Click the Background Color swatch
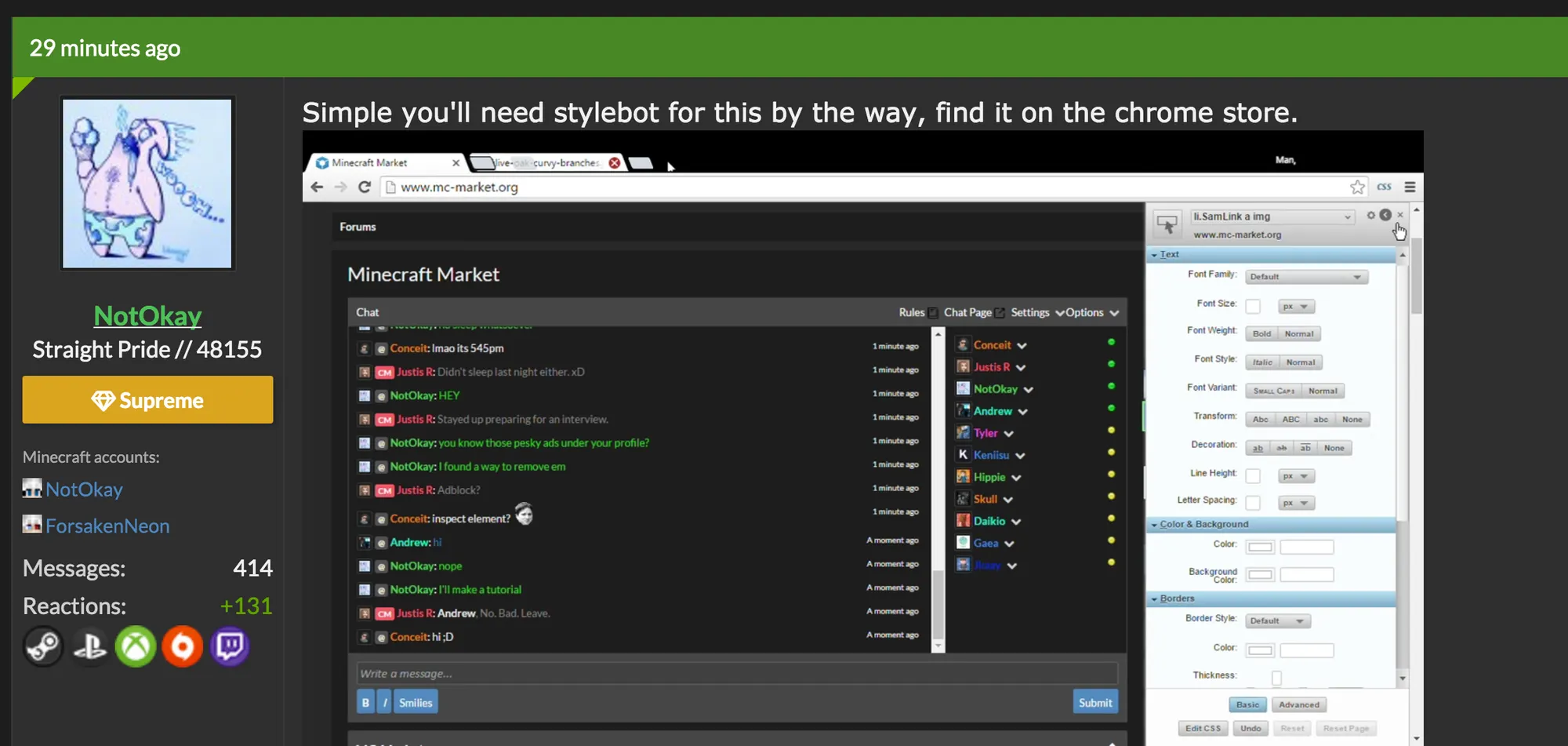Screen dimensions: 1568x746 (x=1260, y=575)
